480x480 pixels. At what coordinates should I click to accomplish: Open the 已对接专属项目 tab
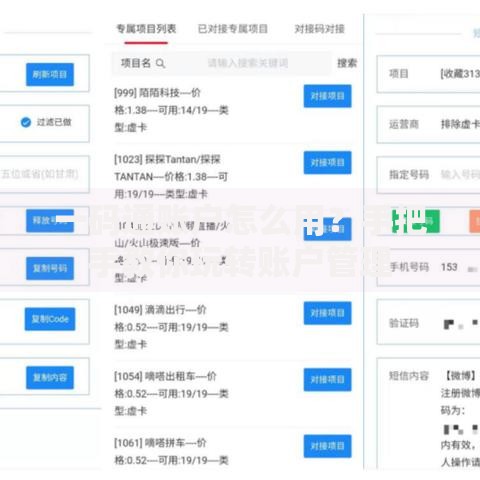(x=233, y=29)
